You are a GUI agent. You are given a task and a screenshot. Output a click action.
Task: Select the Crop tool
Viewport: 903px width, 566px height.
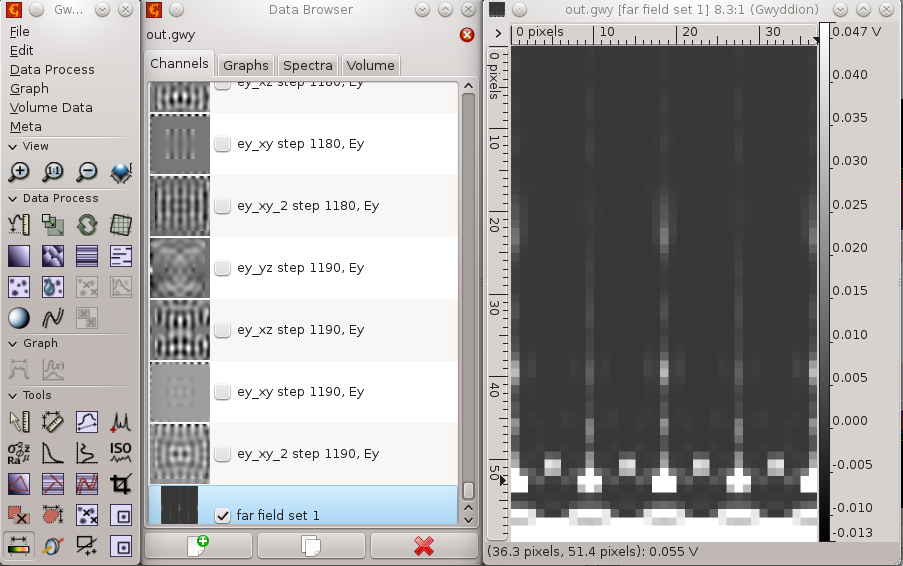(121, 485)
